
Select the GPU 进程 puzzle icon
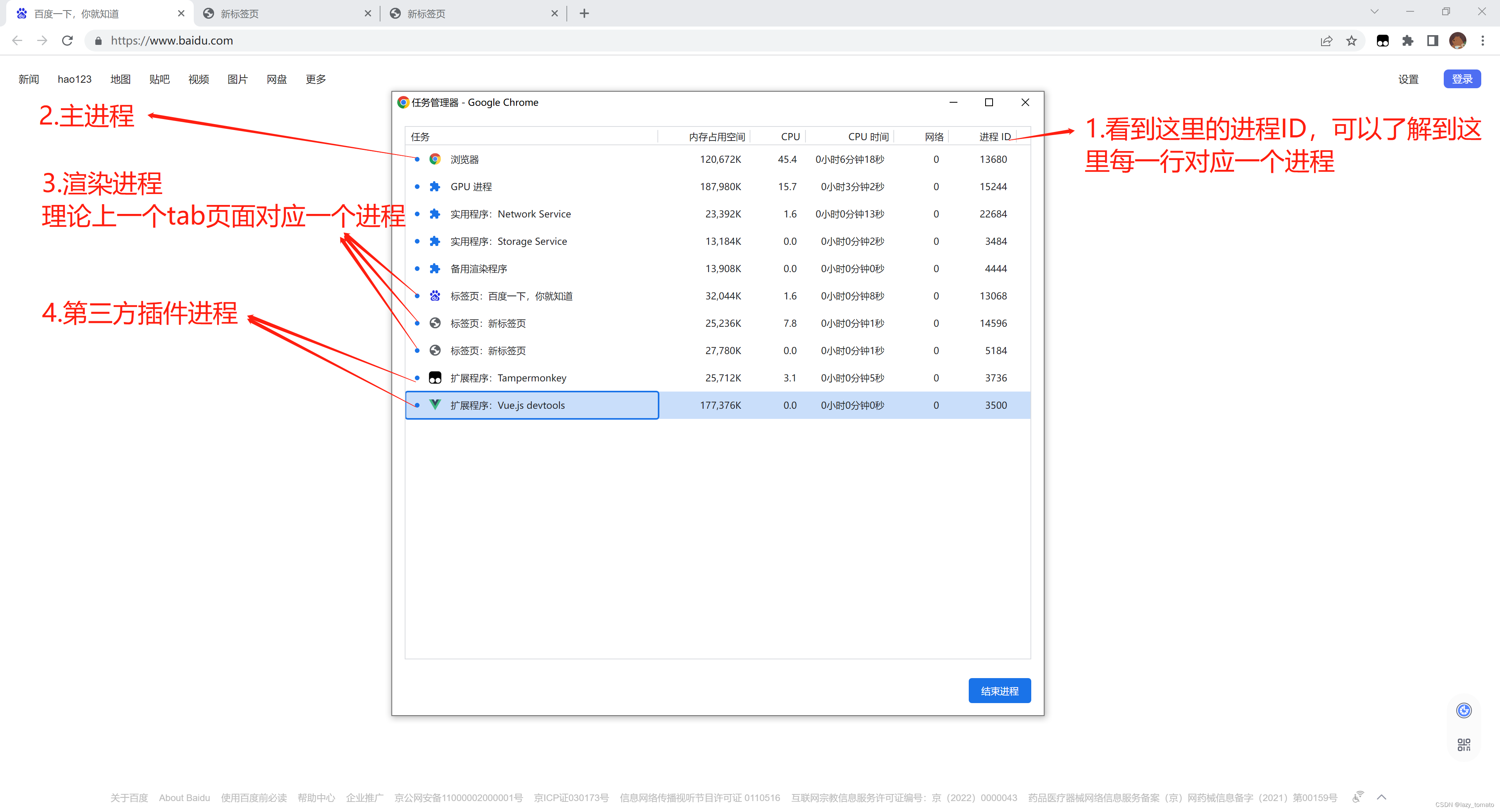435,186
